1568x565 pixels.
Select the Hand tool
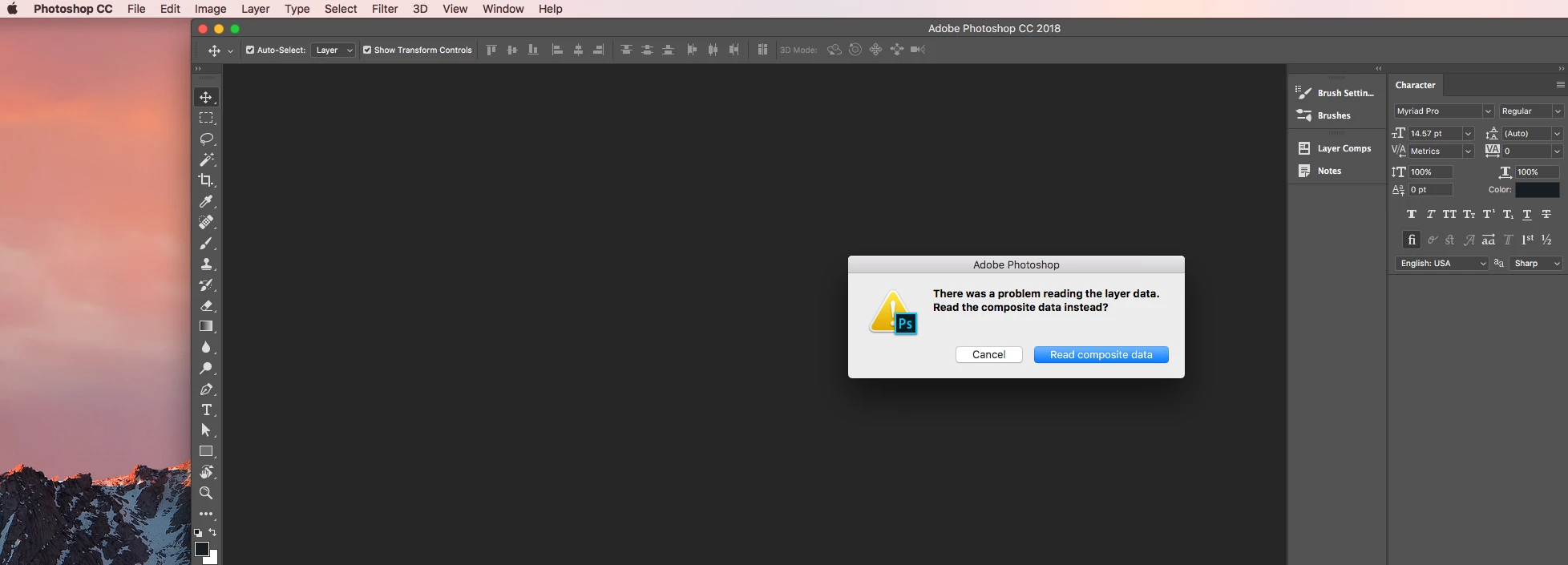click(x=206, y=472)
